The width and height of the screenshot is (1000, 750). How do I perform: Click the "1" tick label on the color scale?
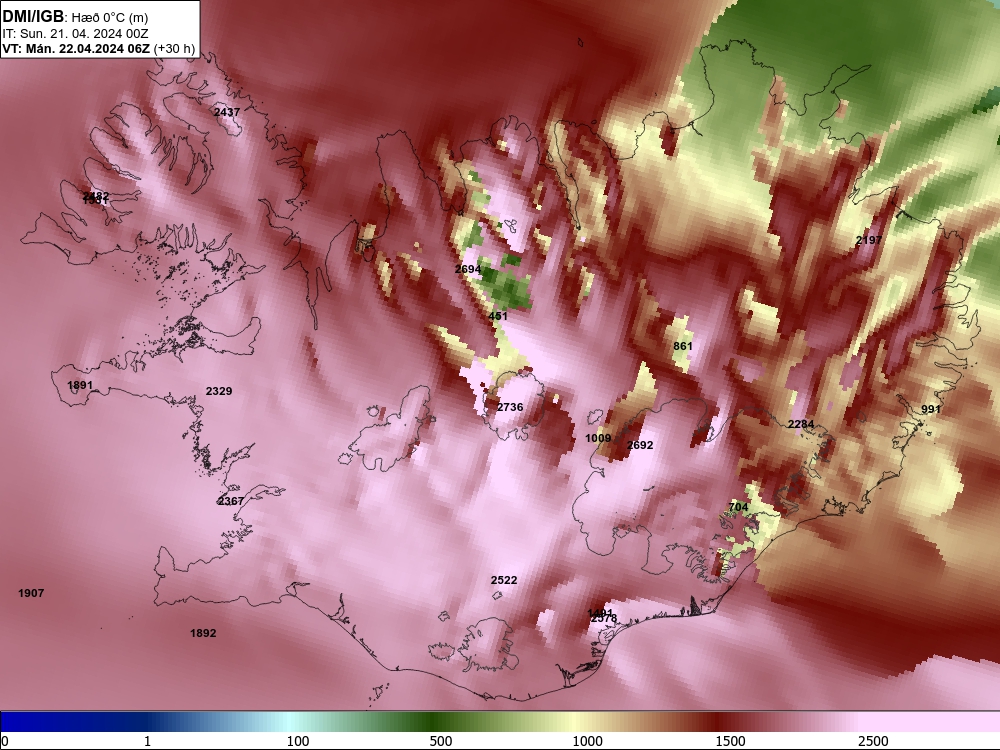(147, 741)
